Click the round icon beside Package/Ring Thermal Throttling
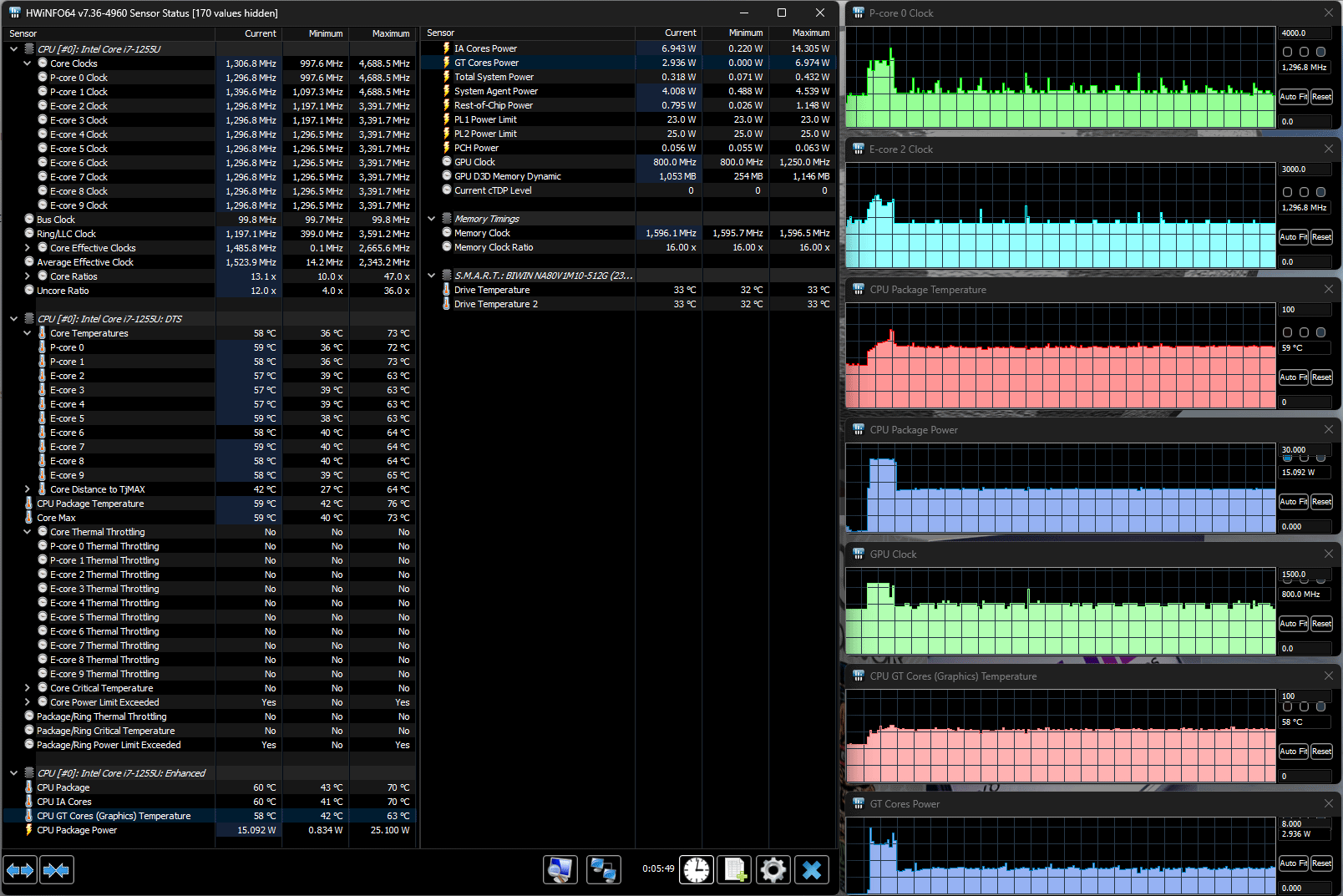 tap(29, 716)
